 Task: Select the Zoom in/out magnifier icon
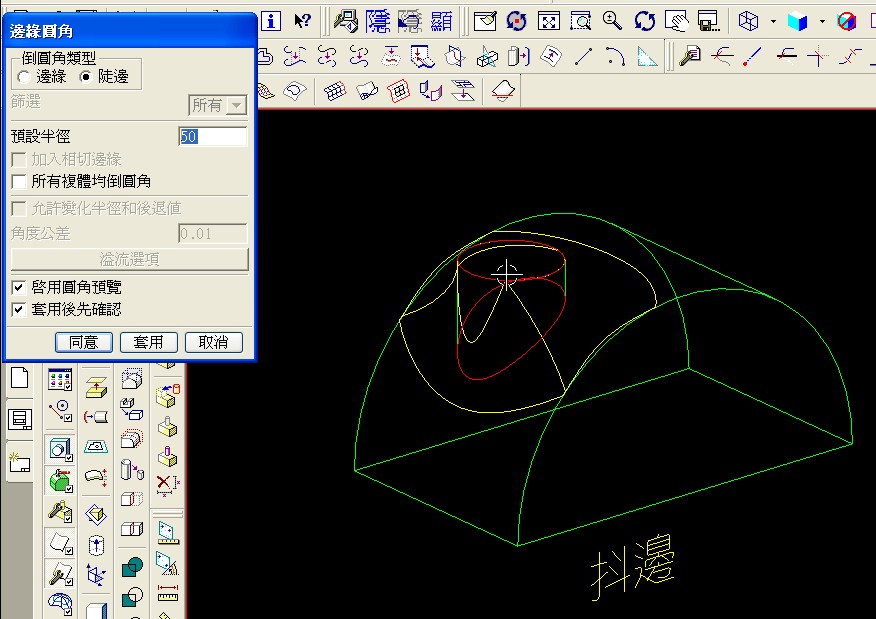point(612,21)
